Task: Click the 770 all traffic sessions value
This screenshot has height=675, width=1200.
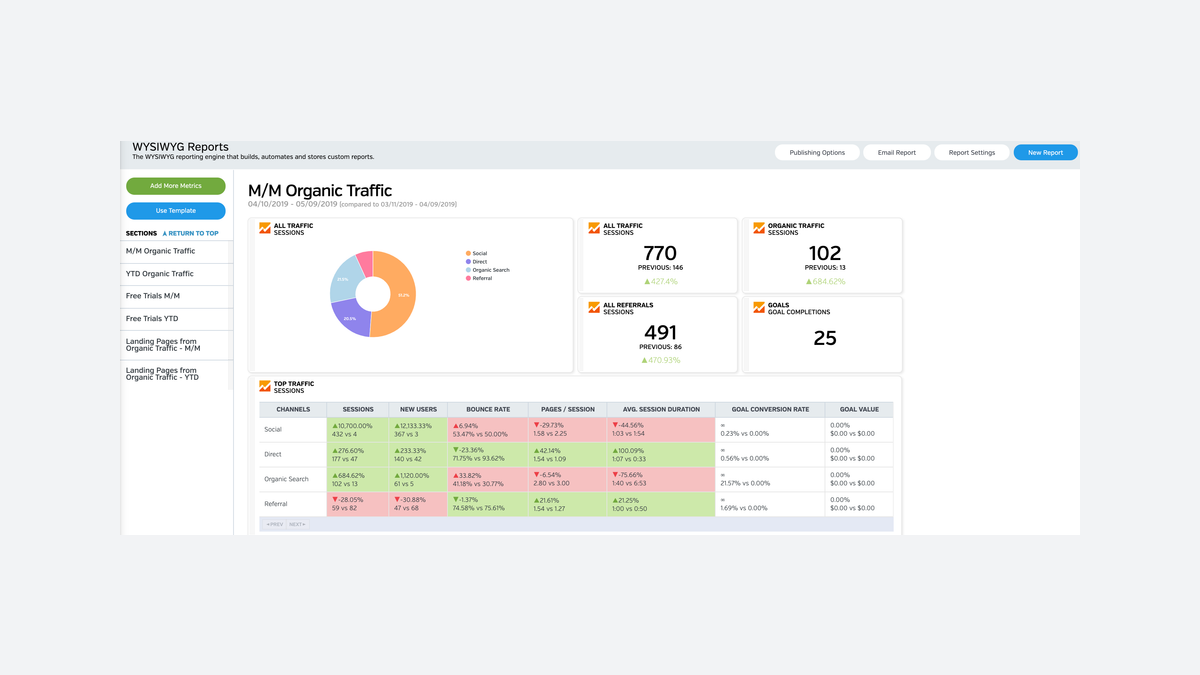Action: (660, 253)
